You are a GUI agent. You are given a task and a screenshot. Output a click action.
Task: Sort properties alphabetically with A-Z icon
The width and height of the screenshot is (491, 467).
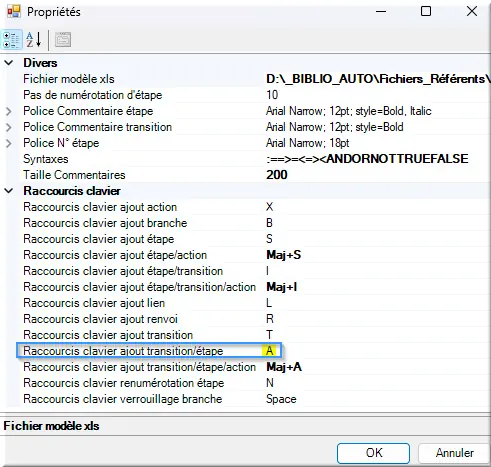34,40
